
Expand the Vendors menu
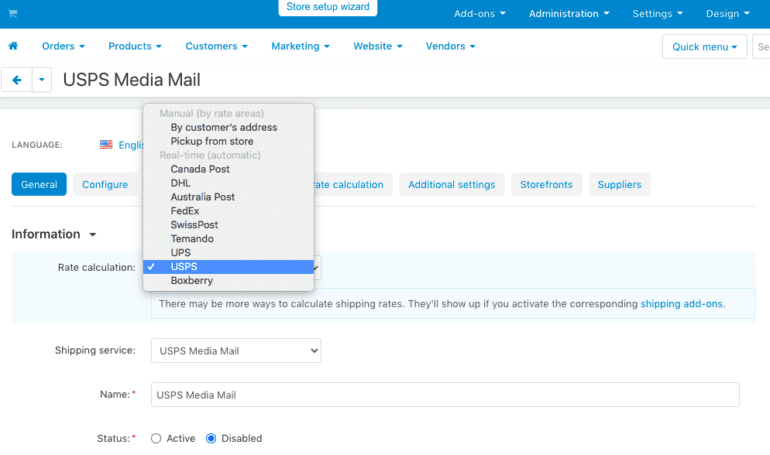450,46
